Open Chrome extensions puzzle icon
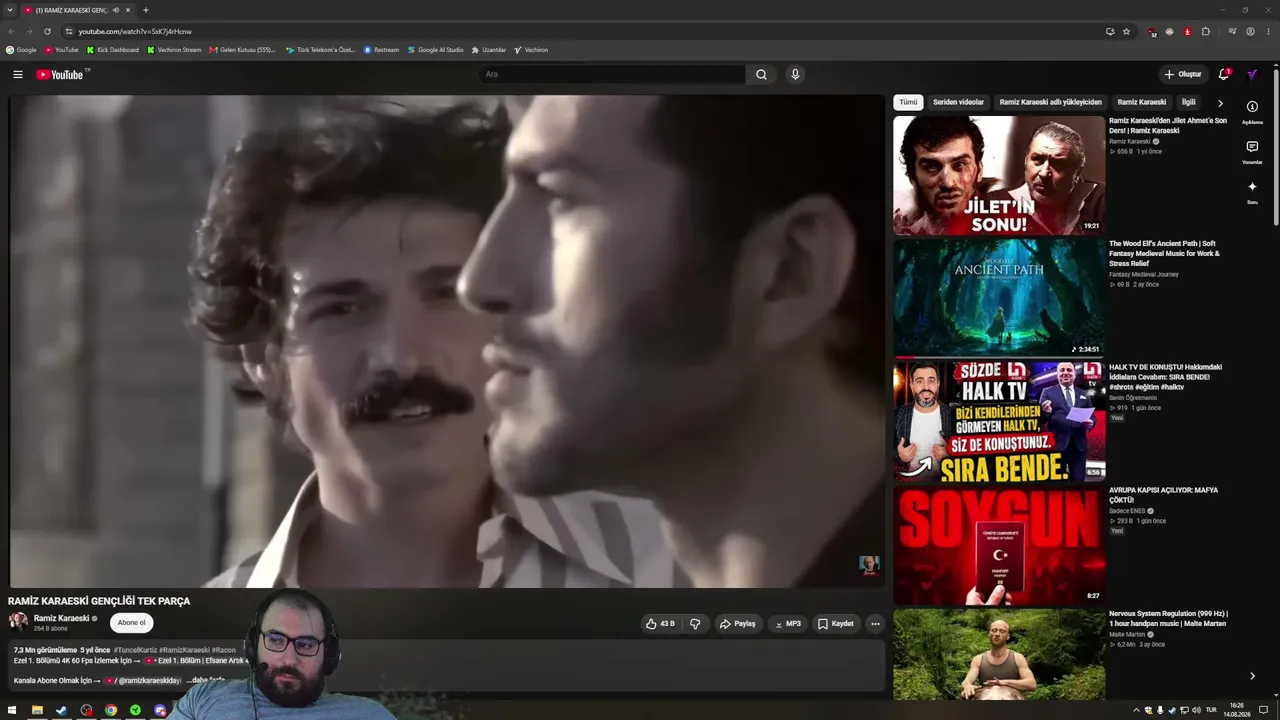1280x720 pixels. click(x=1205, y=31)
